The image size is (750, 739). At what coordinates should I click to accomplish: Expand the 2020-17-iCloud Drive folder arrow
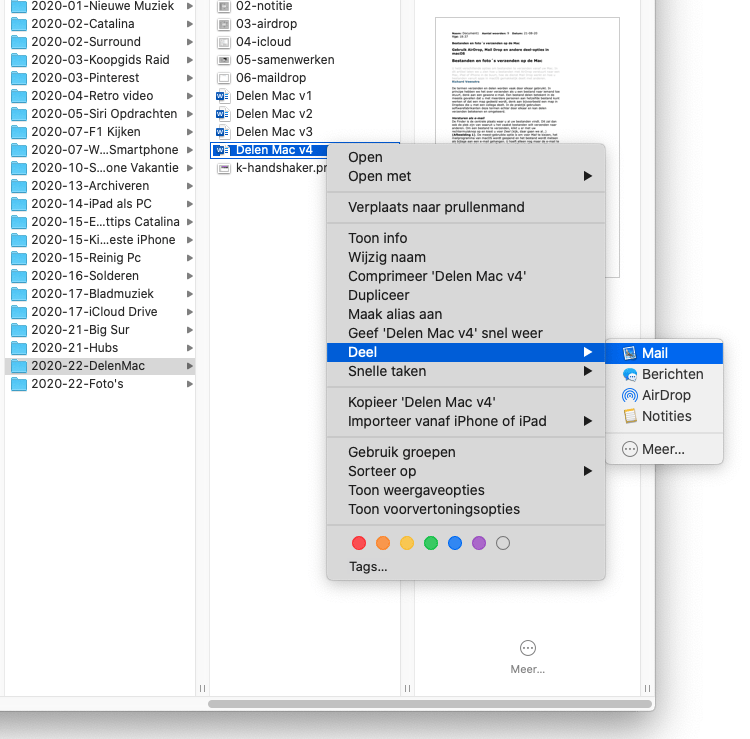189,312
